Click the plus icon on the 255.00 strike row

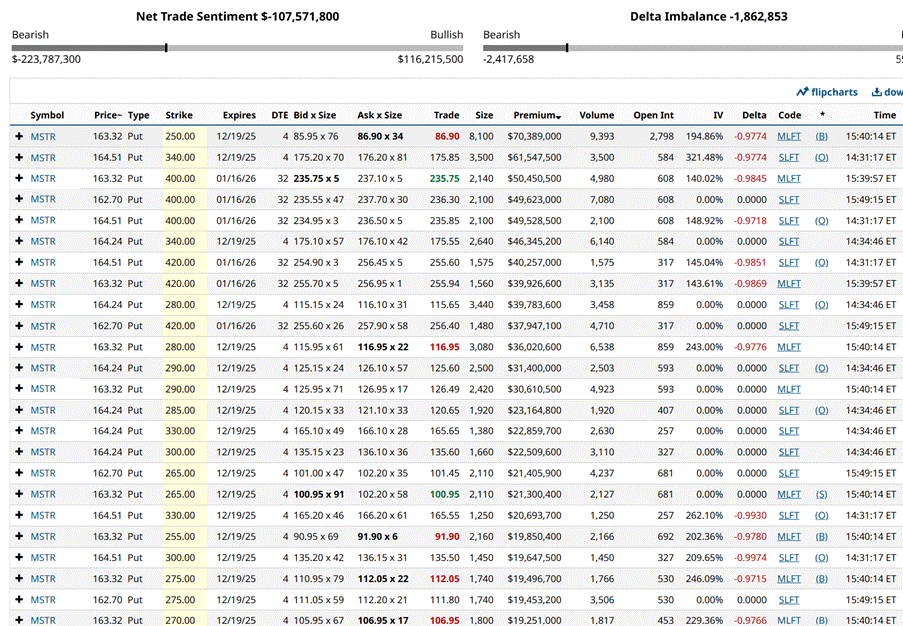coord(18,536)
